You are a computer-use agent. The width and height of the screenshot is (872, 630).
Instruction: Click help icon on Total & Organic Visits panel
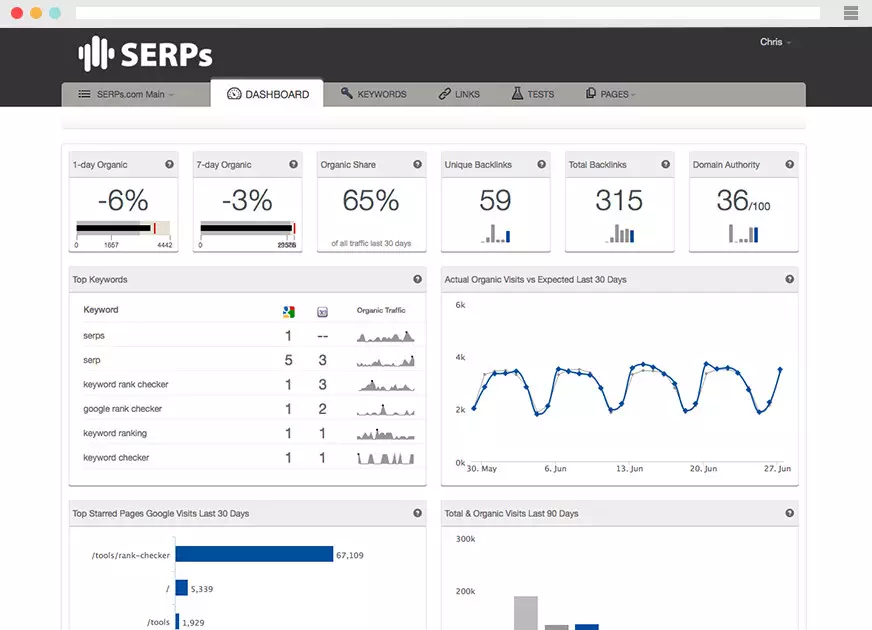(x=789, y=513)
